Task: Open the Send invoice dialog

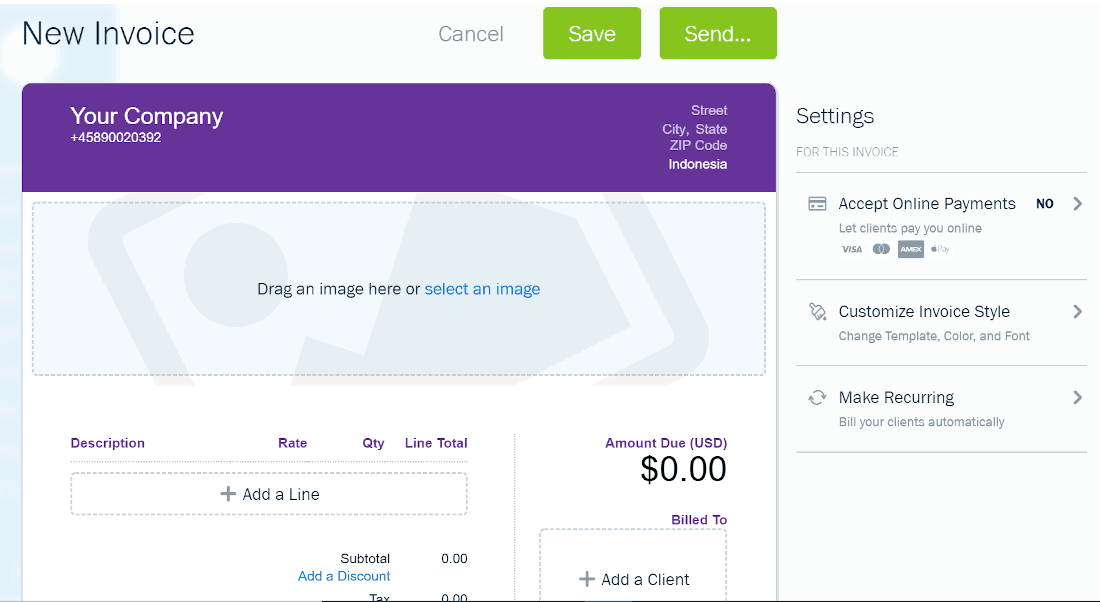Action: [718, 33]
